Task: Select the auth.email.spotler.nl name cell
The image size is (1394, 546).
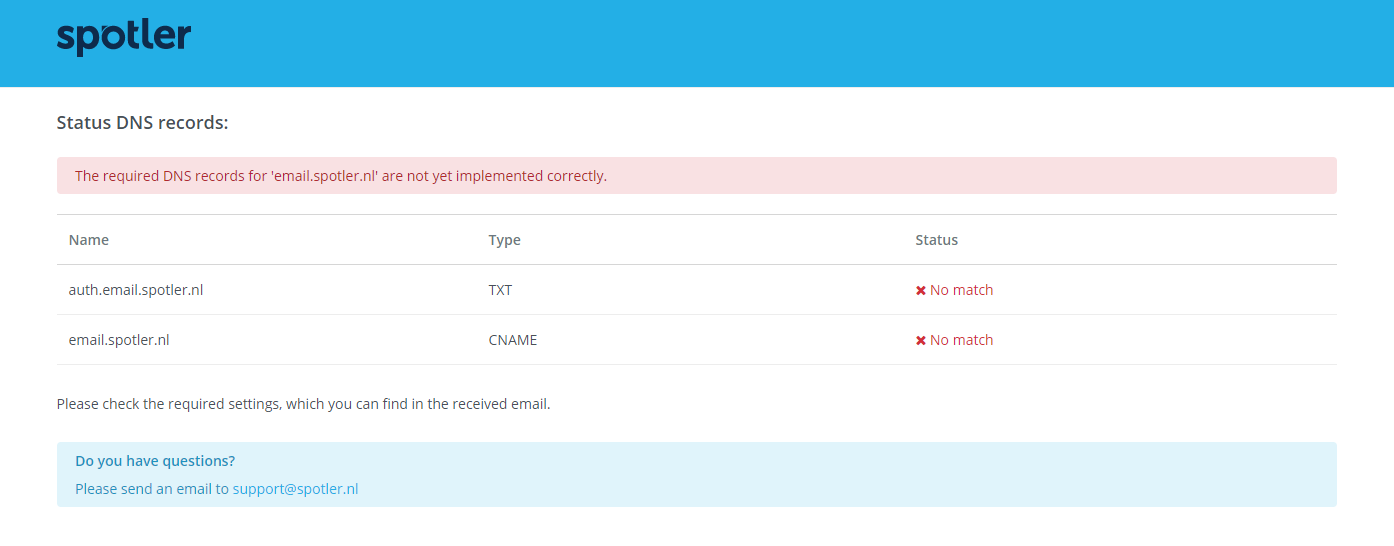Action: [136, 290]
